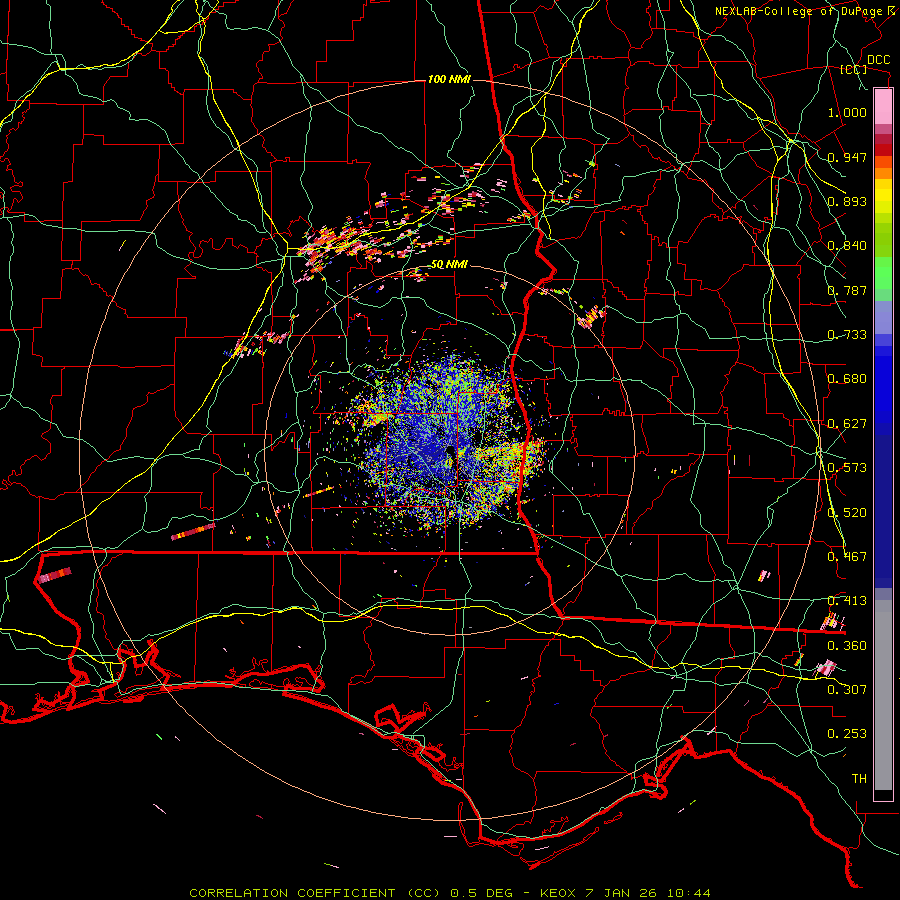This screenshot has width=900, height=900.
Task: Click the 100 NMI range ring label
Action: click(449, 79)
